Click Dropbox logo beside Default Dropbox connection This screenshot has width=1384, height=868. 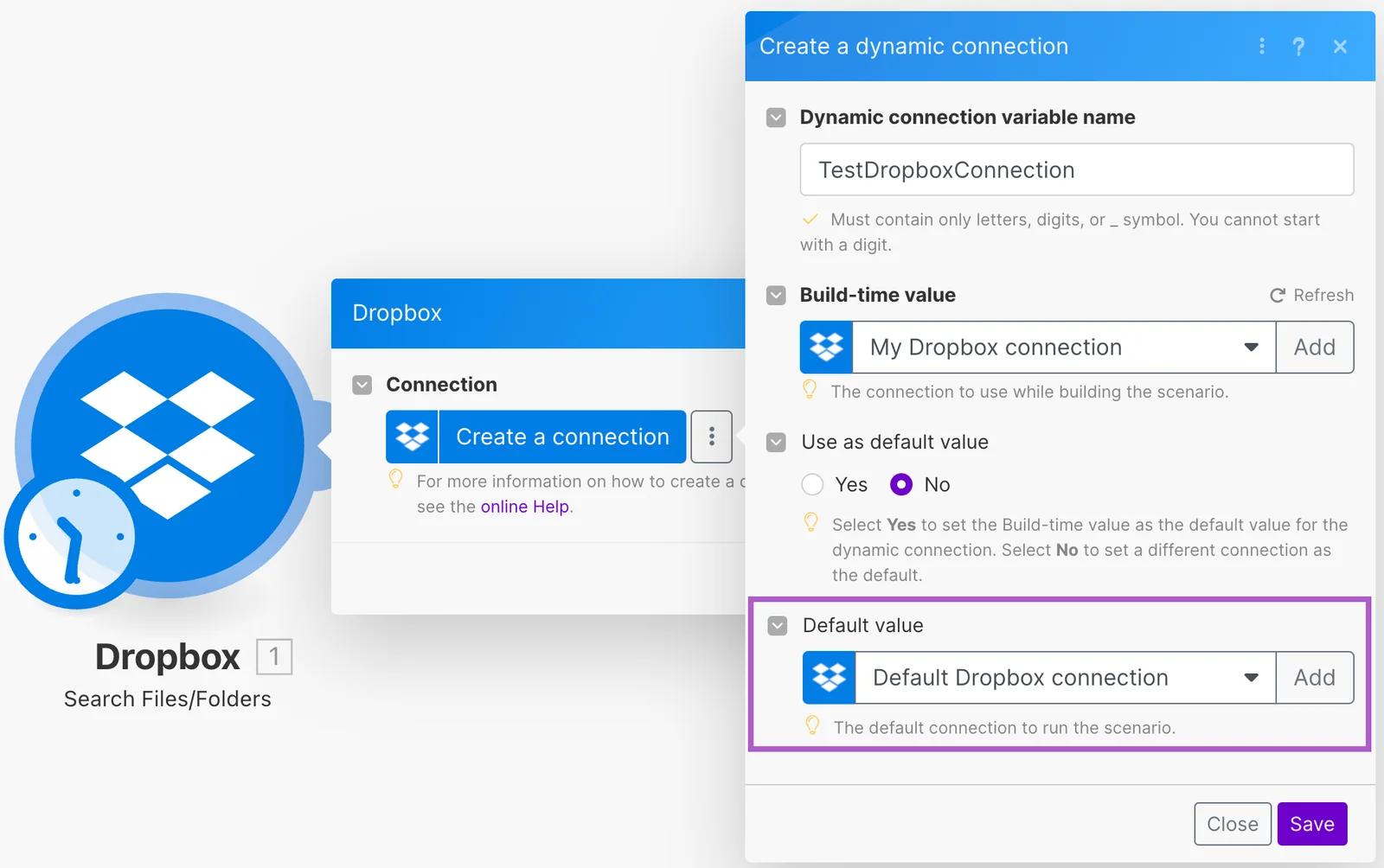pos(829,678)
